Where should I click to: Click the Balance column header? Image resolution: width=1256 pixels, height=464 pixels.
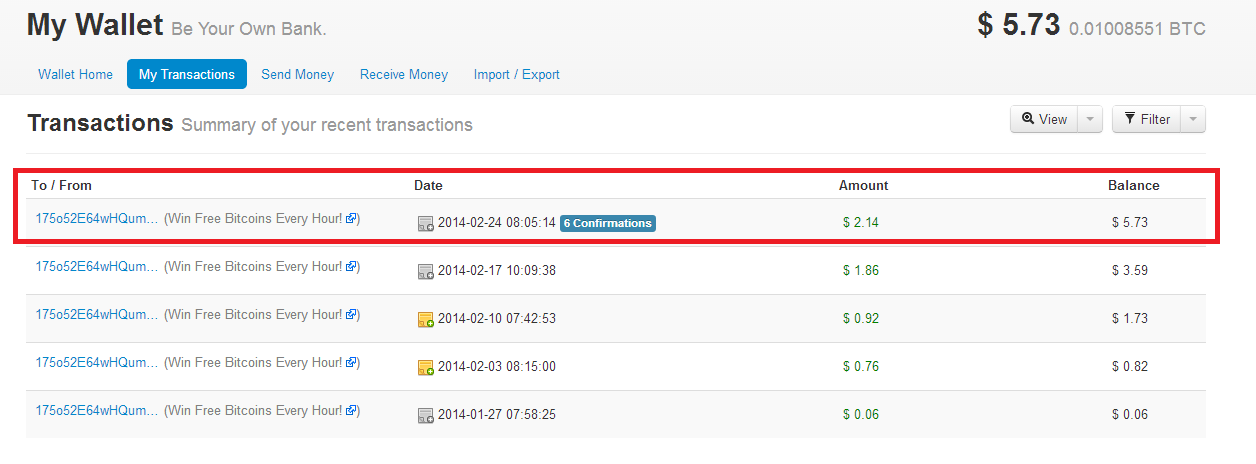(x=1134, y=185)
